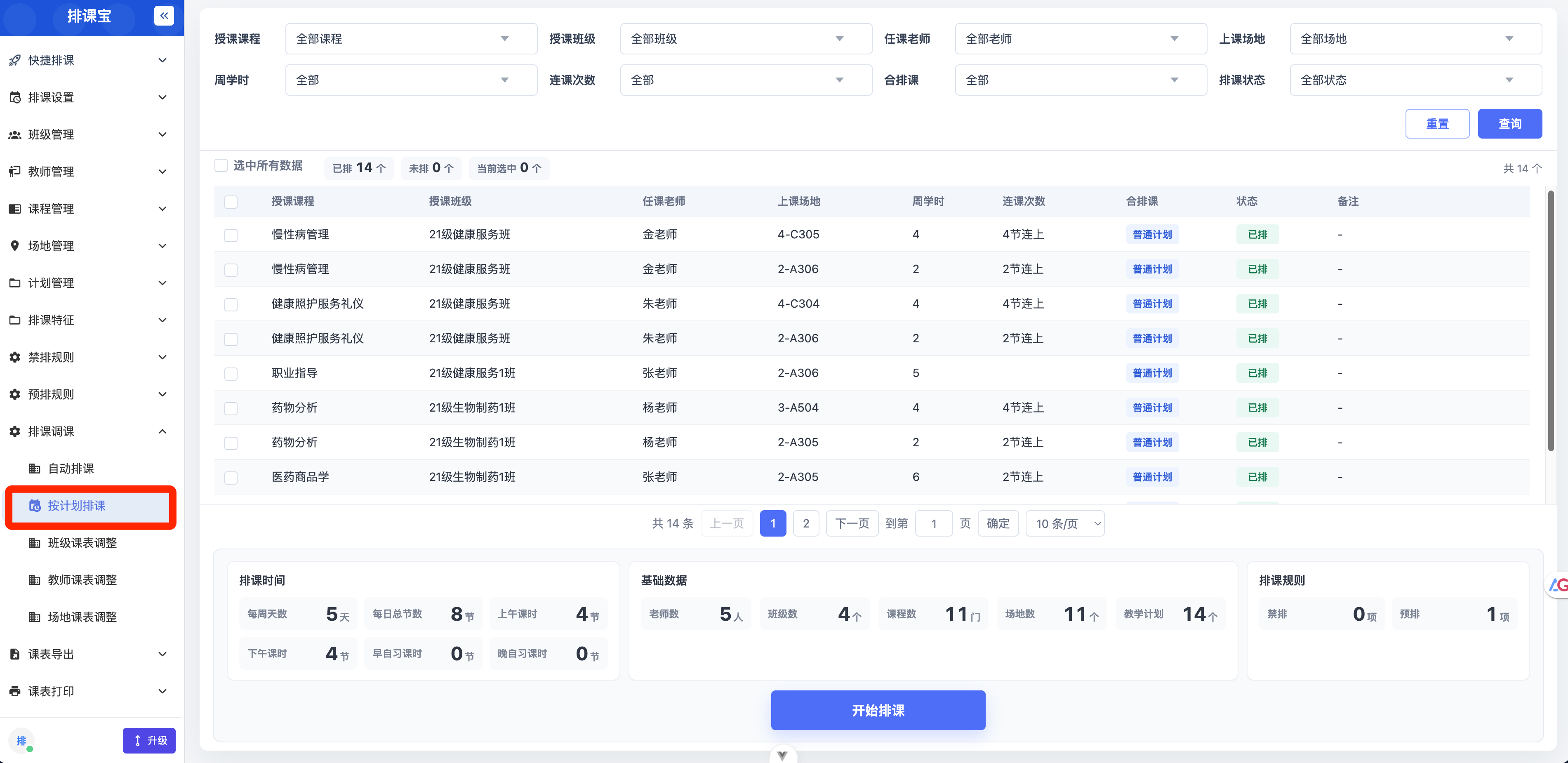Collapse the sidebar with double-arrow icon

(x=164, y=16)
